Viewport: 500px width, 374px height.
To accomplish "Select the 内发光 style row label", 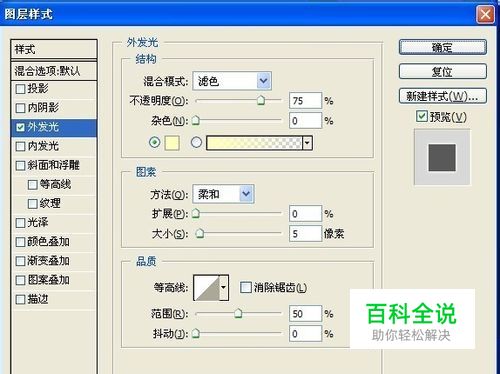I will click(x=43, y=146).
